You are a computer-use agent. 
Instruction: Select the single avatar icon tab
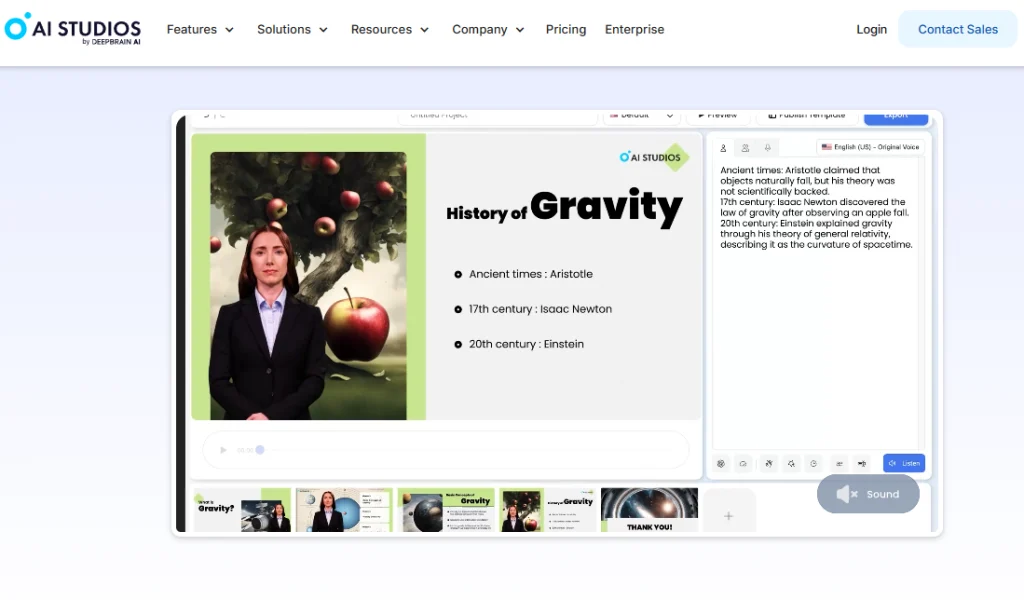coord(723,147)
